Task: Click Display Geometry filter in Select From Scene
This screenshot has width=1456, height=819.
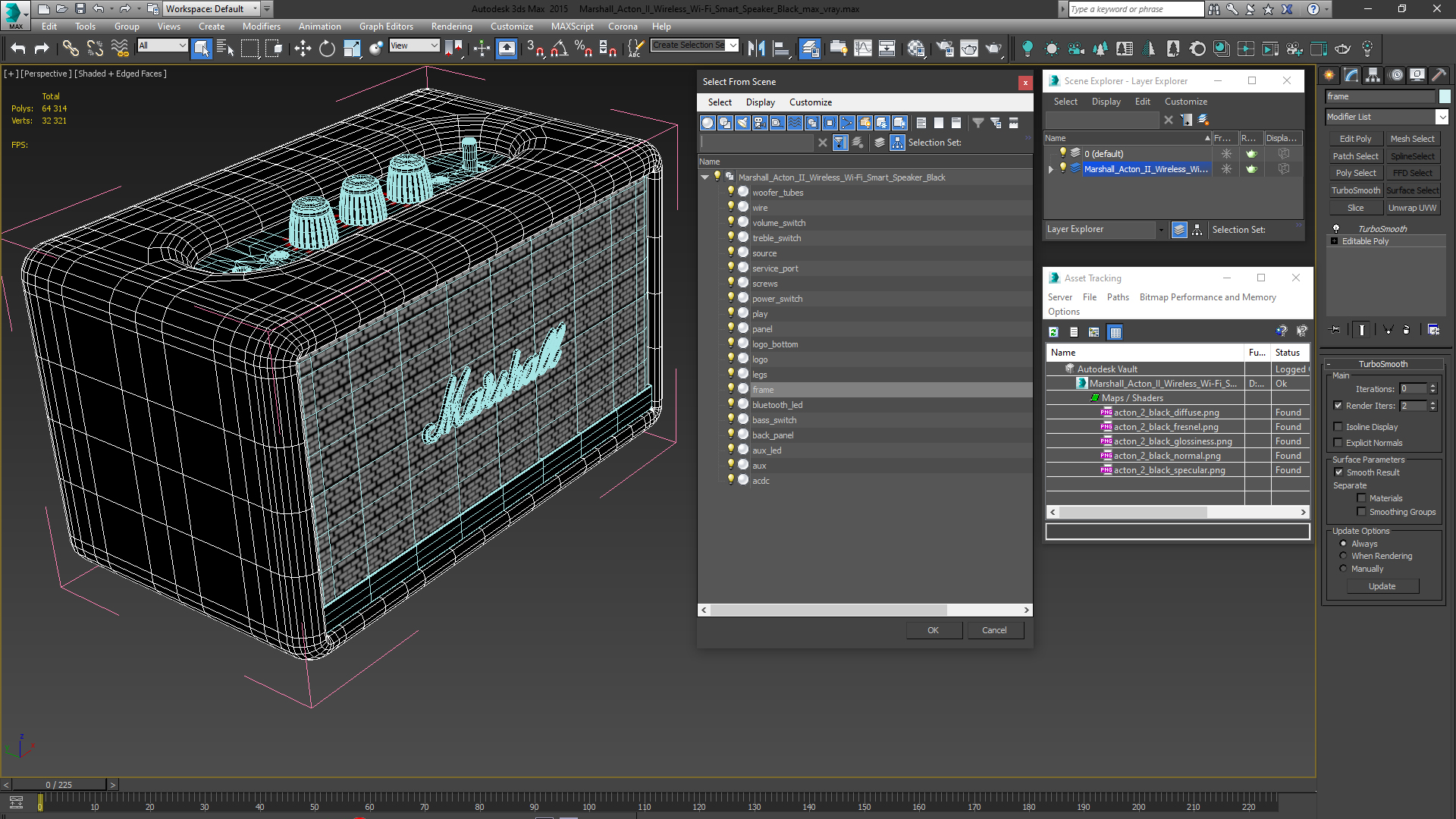Action: pyautogui.click(x=708, y=123)
